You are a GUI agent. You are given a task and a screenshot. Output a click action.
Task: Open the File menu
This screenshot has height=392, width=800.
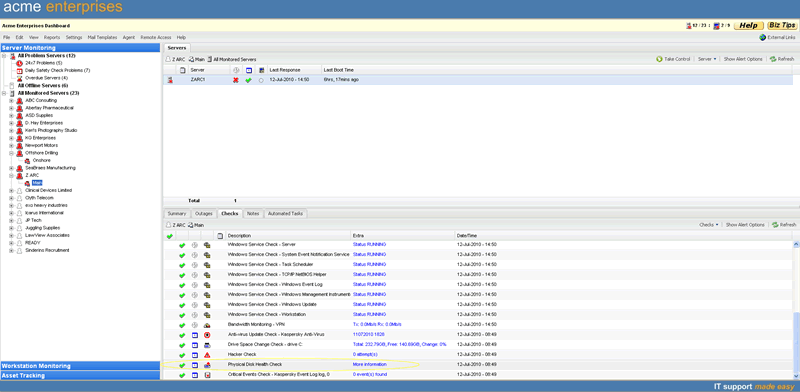[x=7, y=37]
